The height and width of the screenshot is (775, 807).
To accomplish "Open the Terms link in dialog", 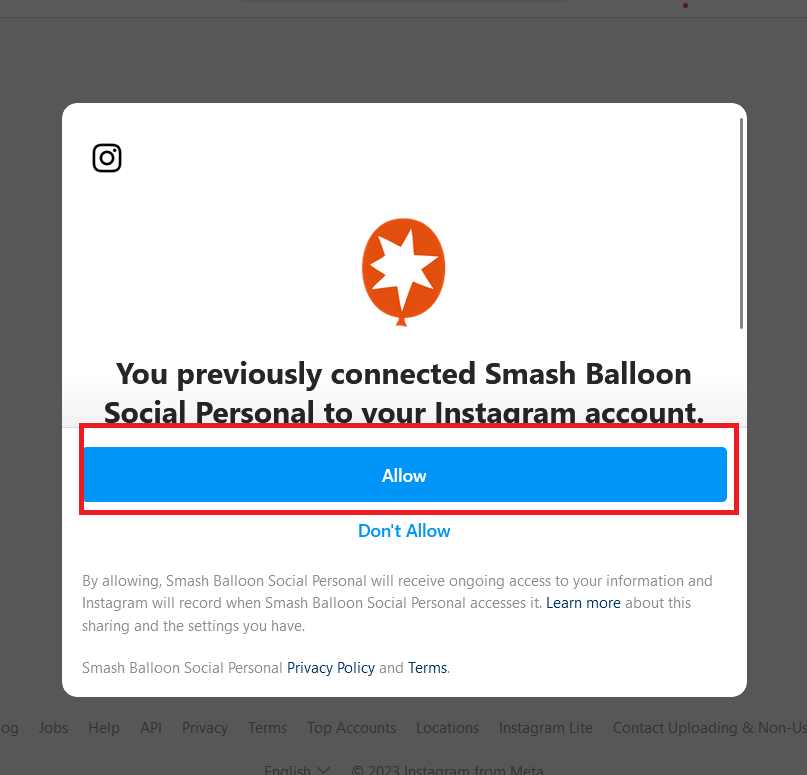I will tap(427, 667).
